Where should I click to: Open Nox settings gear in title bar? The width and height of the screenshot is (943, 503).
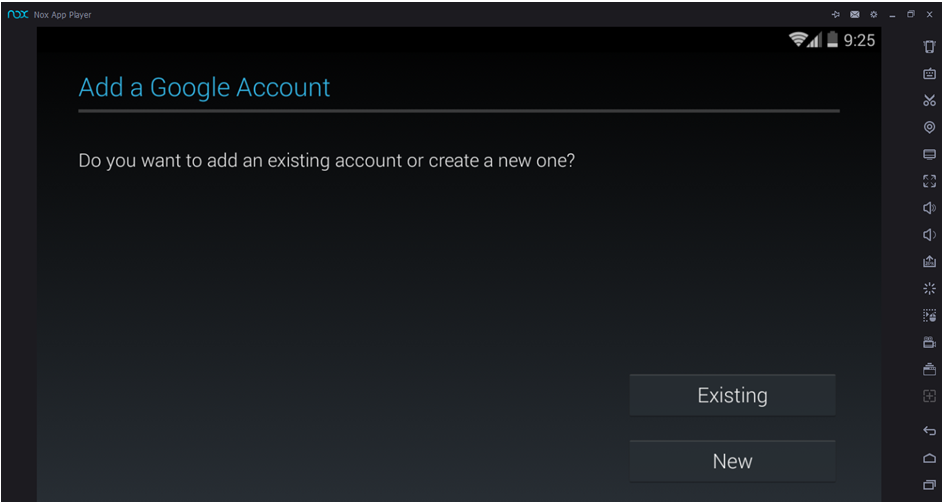[x=873, y=15]
